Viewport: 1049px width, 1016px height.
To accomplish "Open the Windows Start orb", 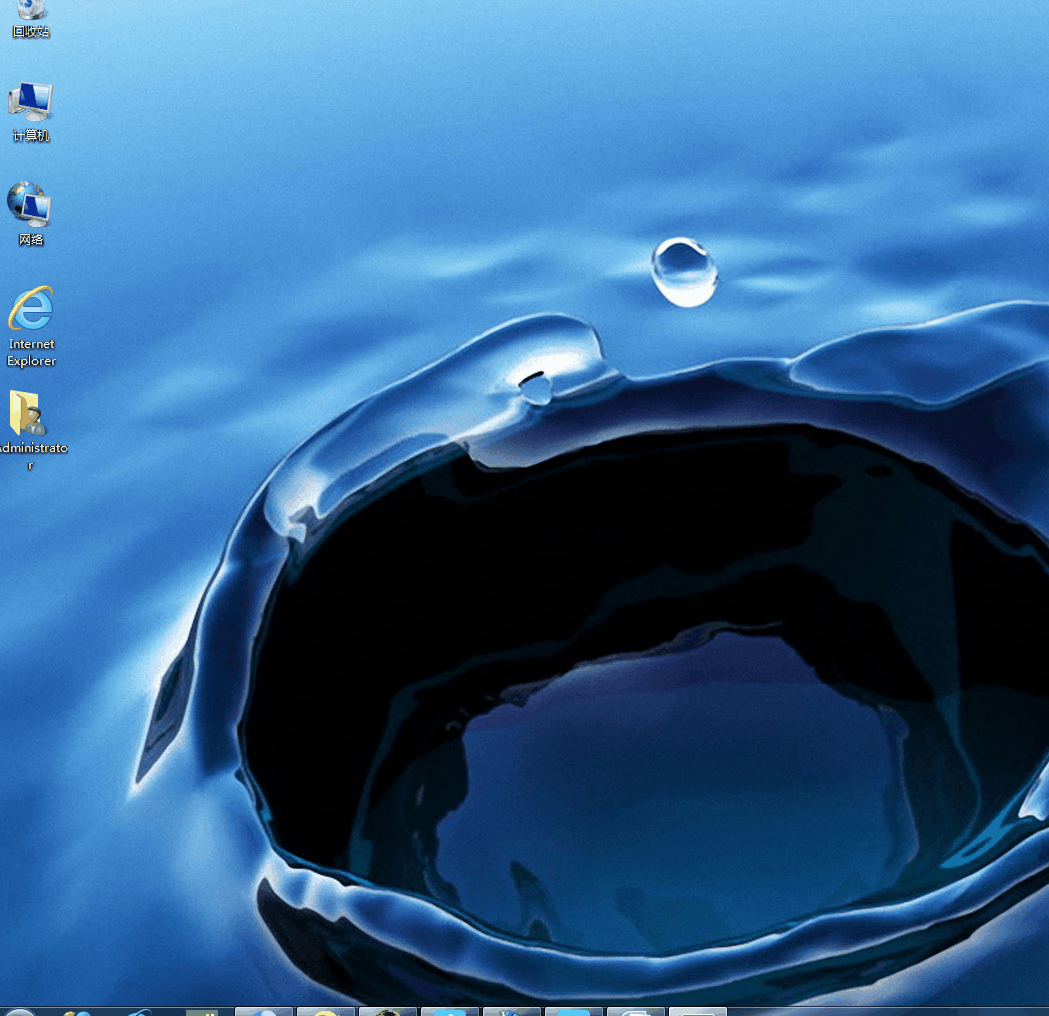I will pyautogui.click(x=19, y=1011).
